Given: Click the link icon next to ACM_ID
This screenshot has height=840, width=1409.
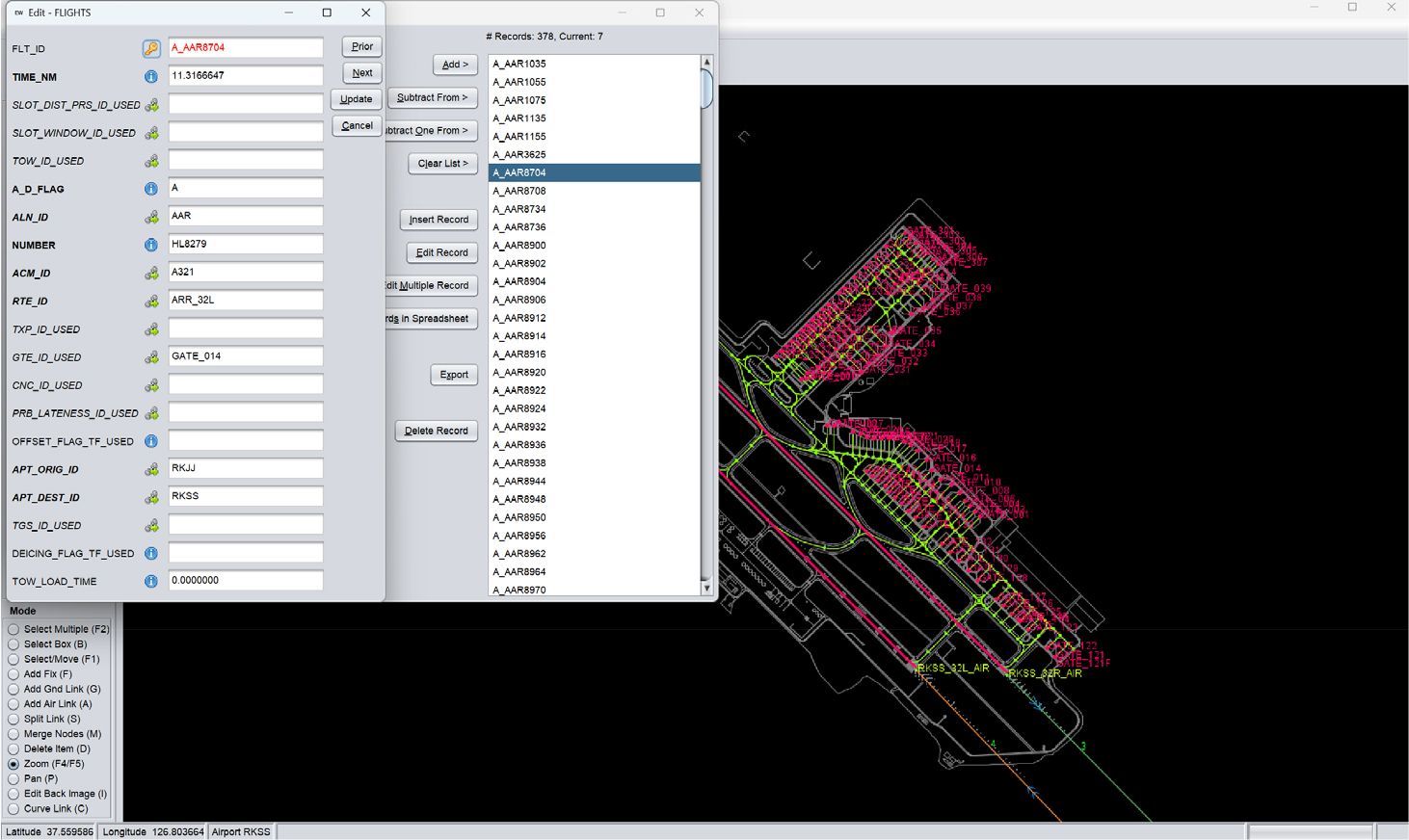Looking at the screenshot, I should [x=151, y=274].
